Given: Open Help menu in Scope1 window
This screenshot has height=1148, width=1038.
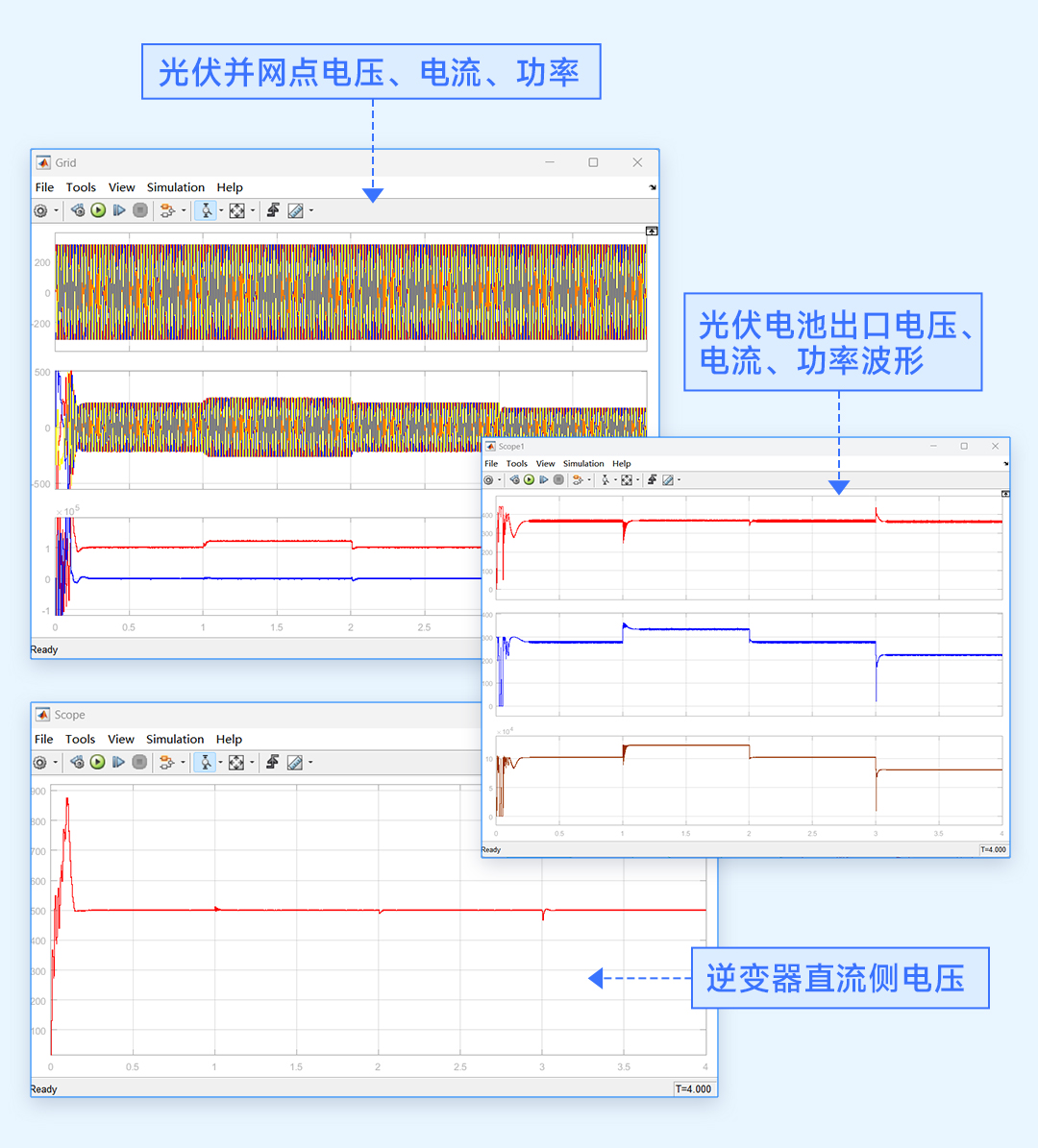Looking at the screenshot, I should [x=621, y=463].
